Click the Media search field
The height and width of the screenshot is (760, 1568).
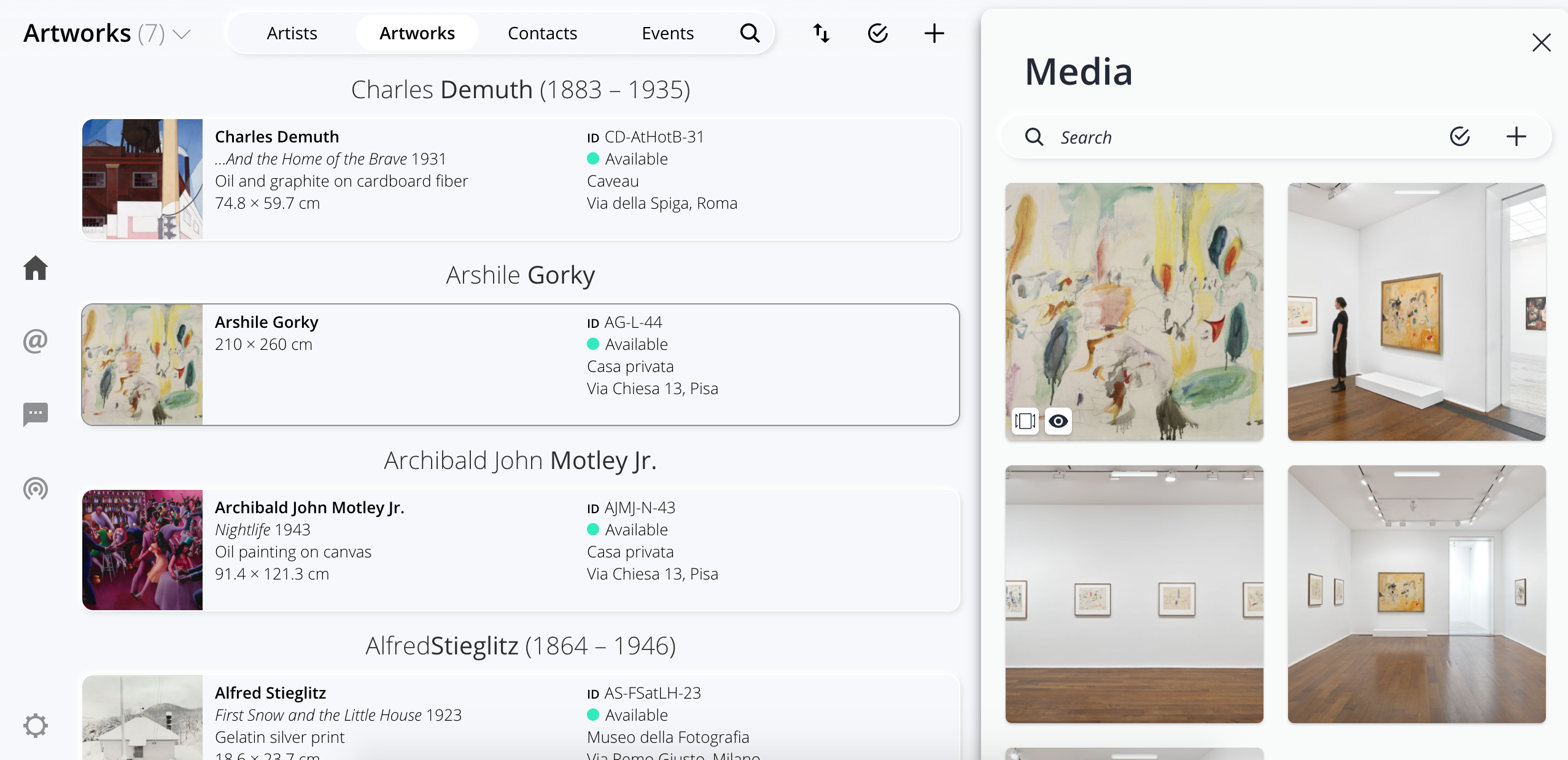tap(1246, 137)
